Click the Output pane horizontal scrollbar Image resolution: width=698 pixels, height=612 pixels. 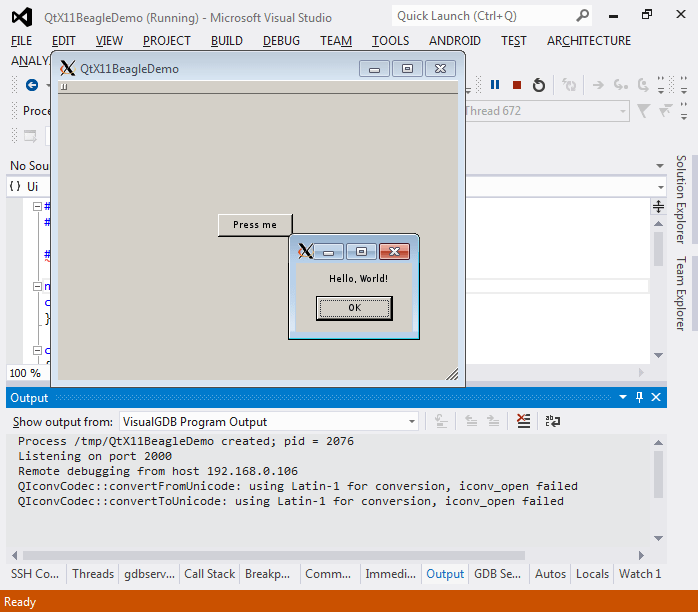(274, 555)
